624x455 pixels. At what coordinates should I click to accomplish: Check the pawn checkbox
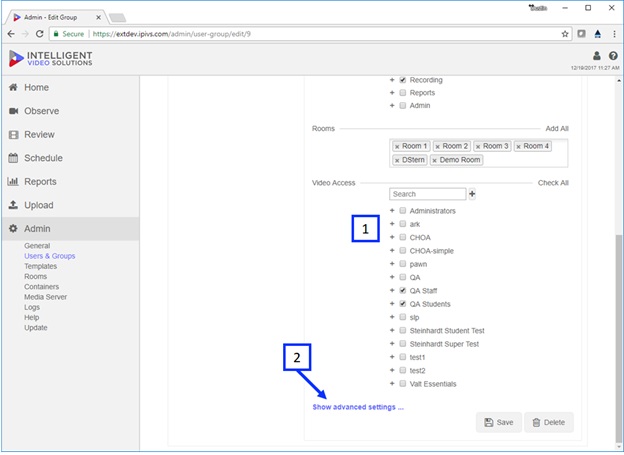[x=403, y=264]
